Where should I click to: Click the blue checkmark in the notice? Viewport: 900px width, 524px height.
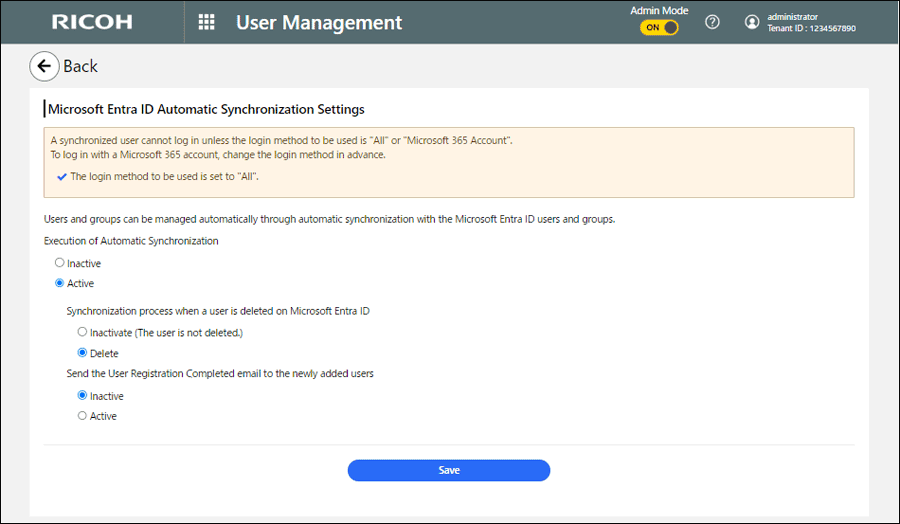62,176
